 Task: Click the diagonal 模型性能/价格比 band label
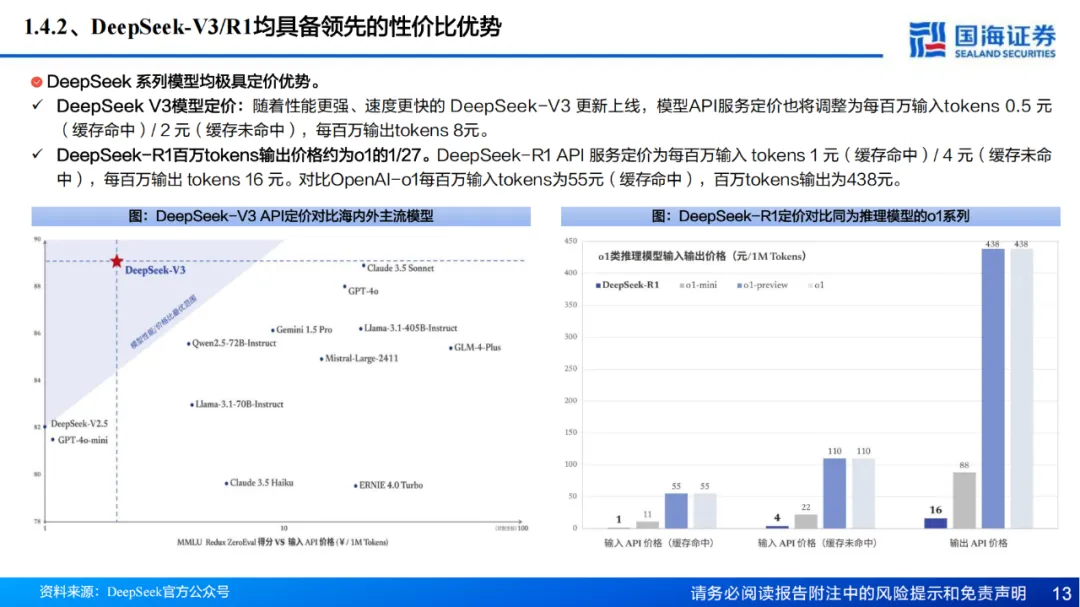pos(163,322)
